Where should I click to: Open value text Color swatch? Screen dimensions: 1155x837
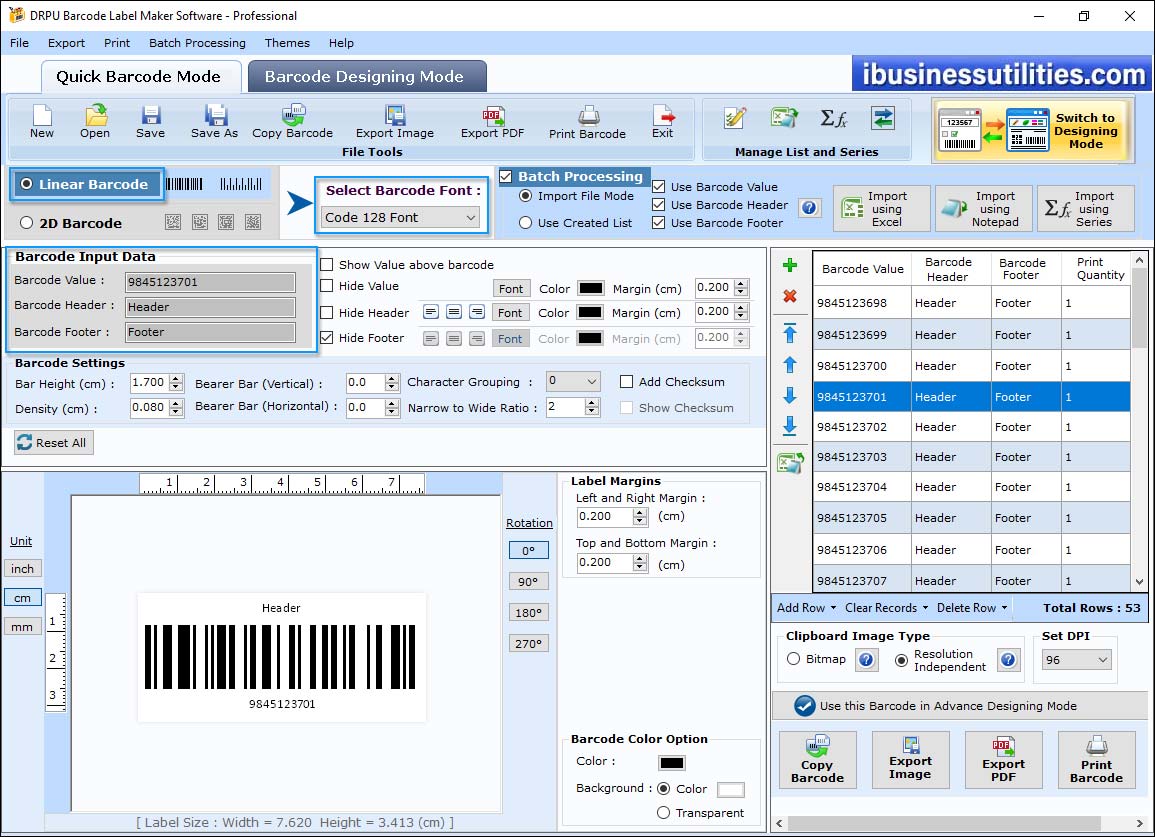[591, 288]
